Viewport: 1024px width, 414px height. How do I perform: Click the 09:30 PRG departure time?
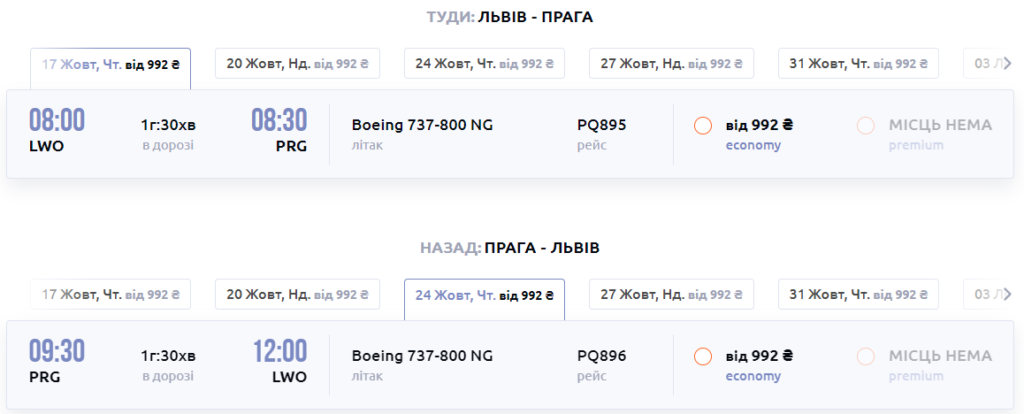(57, 351)
